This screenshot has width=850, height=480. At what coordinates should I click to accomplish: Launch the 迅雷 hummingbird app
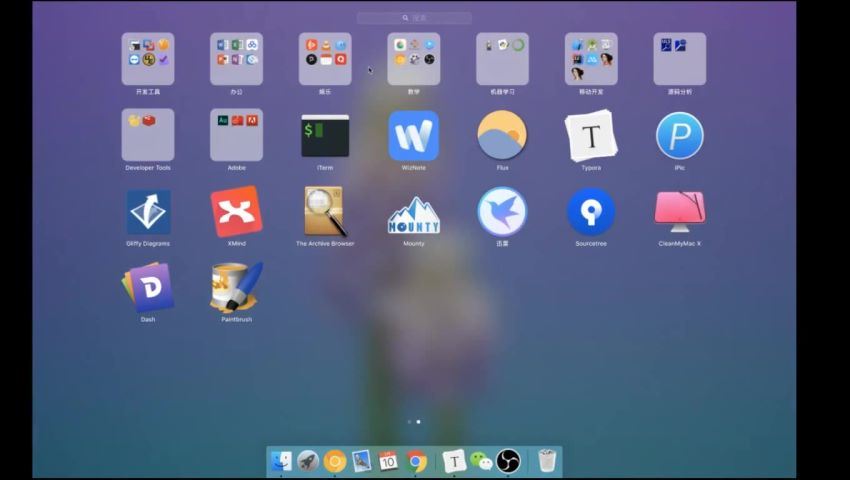[502, 212]
